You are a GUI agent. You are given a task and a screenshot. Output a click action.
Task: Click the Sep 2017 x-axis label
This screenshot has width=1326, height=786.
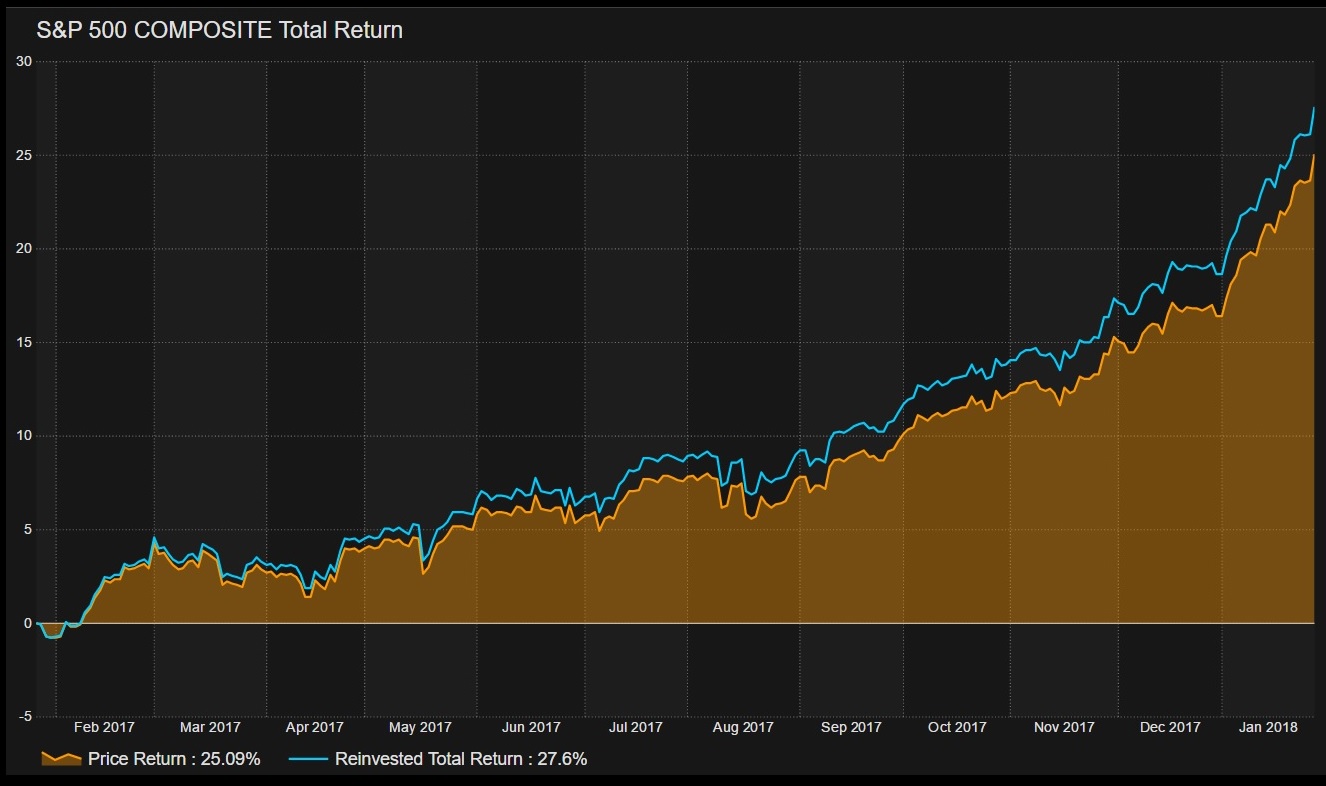pos(850,727)
